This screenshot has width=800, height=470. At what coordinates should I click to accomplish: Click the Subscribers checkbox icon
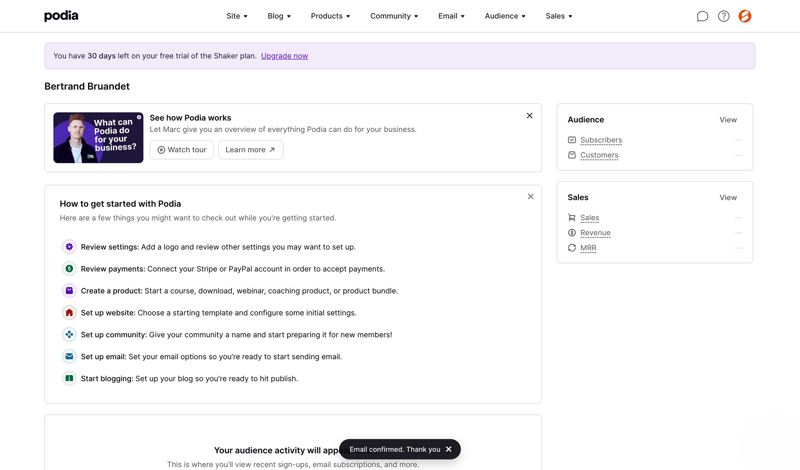click(x=571, y=140)
